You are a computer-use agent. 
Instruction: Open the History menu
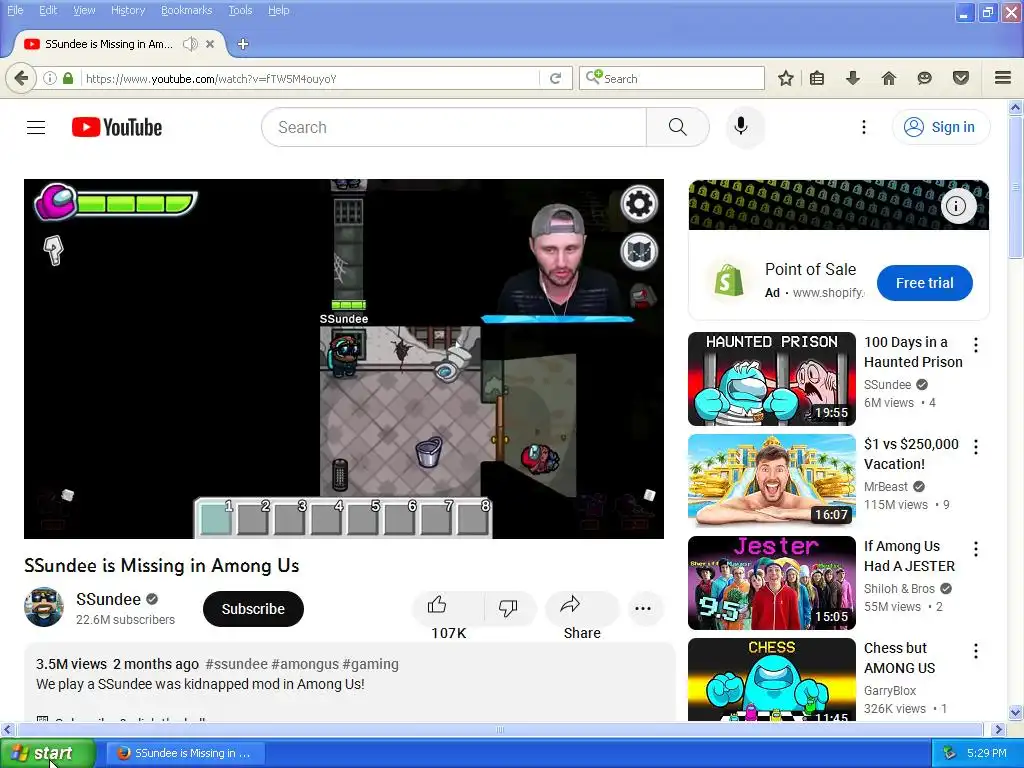pos(127,10)
